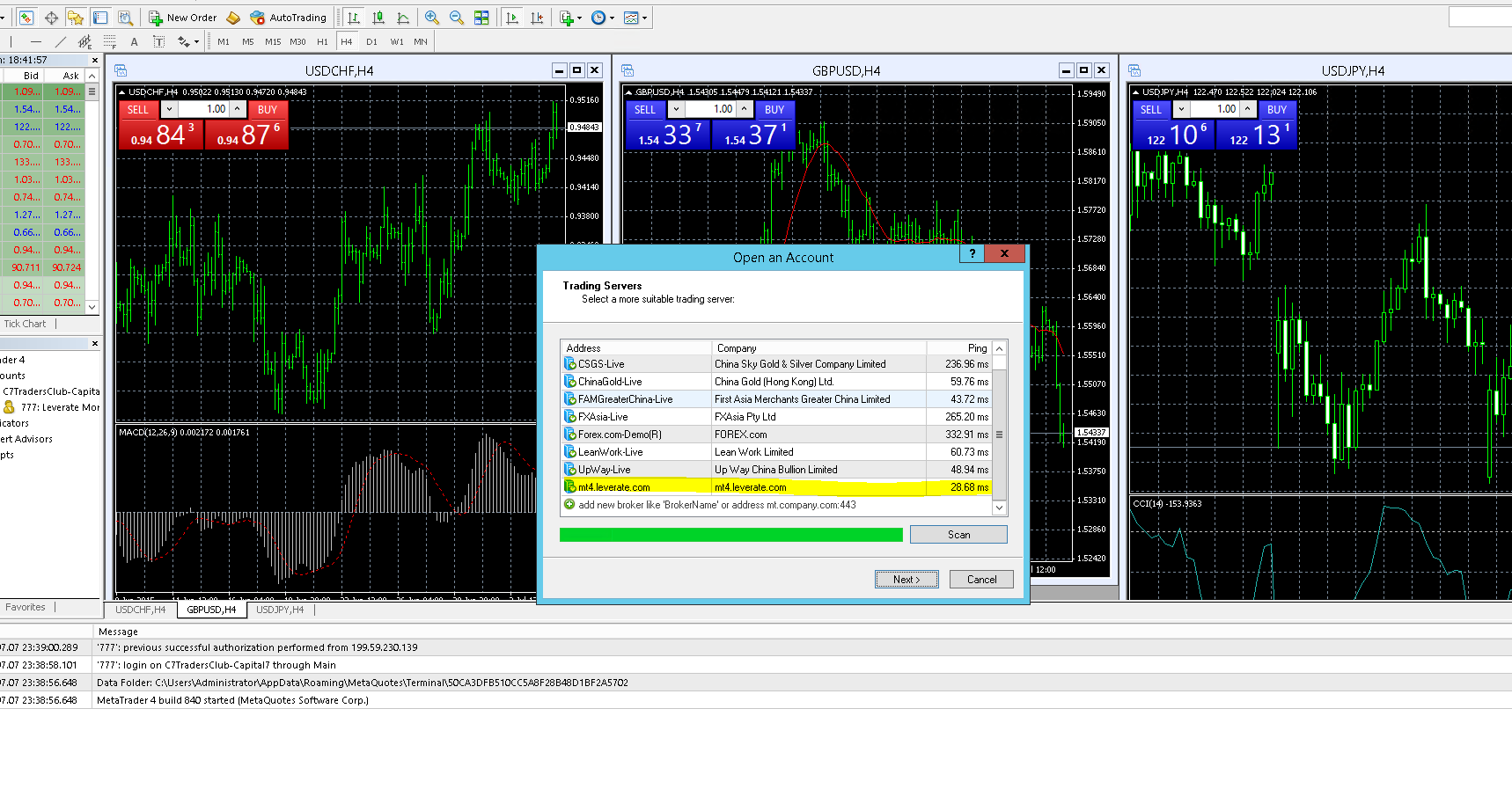Select the Crosshair cursor tool
This screenshot has width=1512, height=811.
(51, 18)
